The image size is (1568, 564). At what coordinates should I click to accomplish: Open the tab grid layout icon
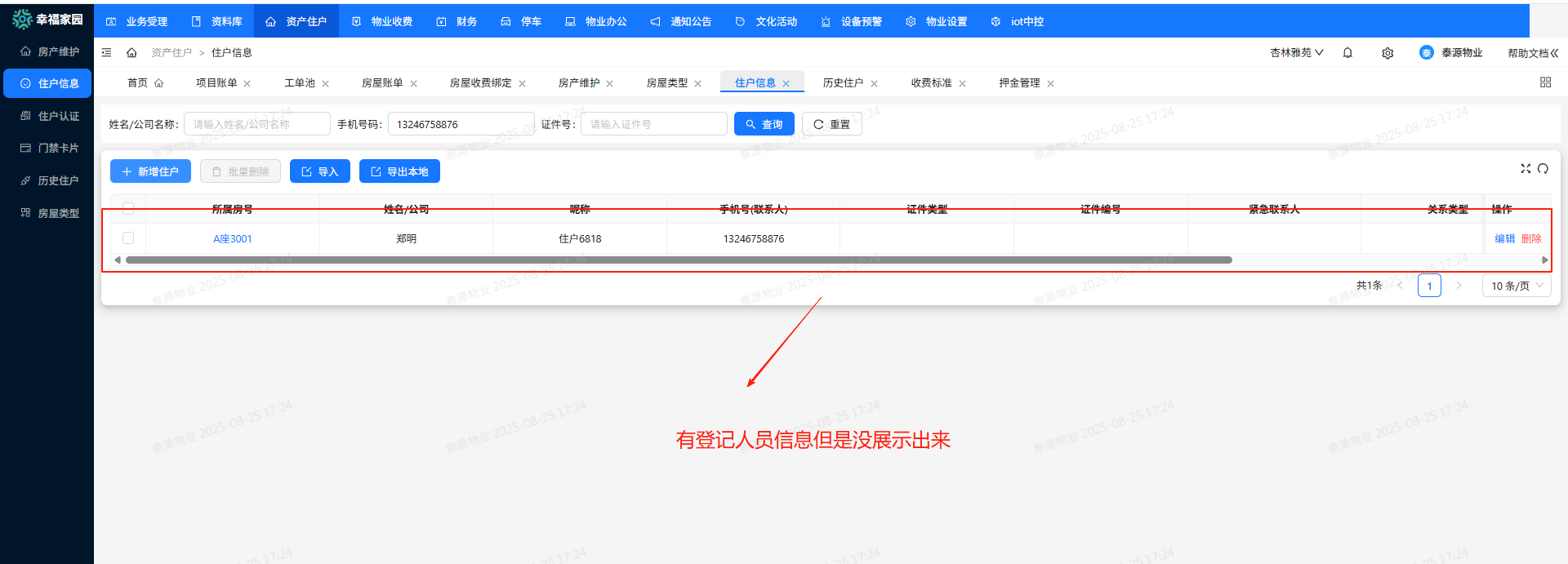pyautogui.click(x=1545, y=82)
